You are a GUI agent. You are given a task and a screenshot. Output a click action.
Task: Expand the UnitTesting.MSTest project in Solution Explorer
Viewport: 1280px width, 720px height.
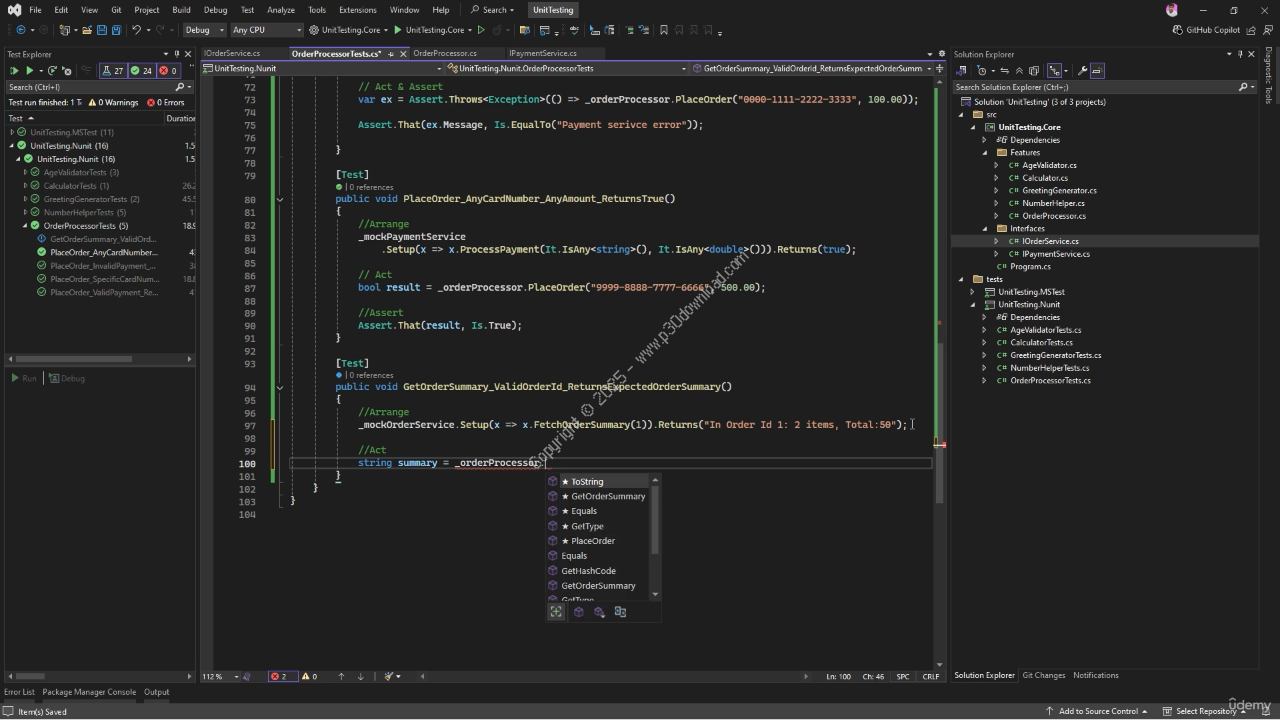[972, 292]
